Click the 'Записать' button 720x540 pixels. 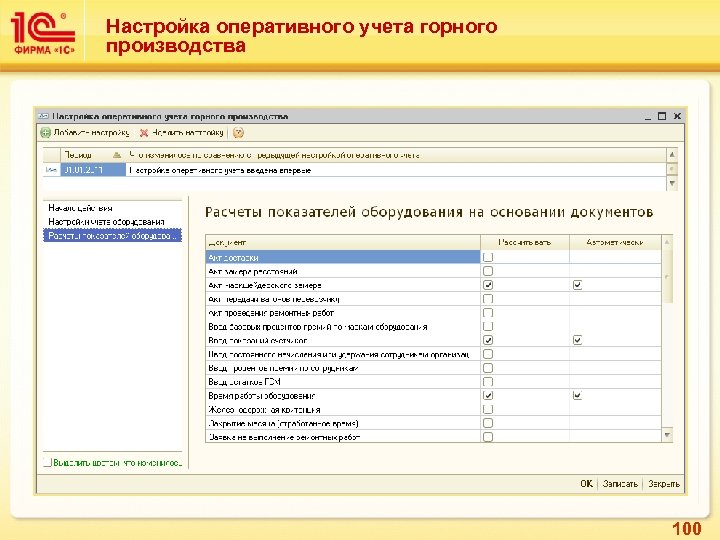click(620, 484)
